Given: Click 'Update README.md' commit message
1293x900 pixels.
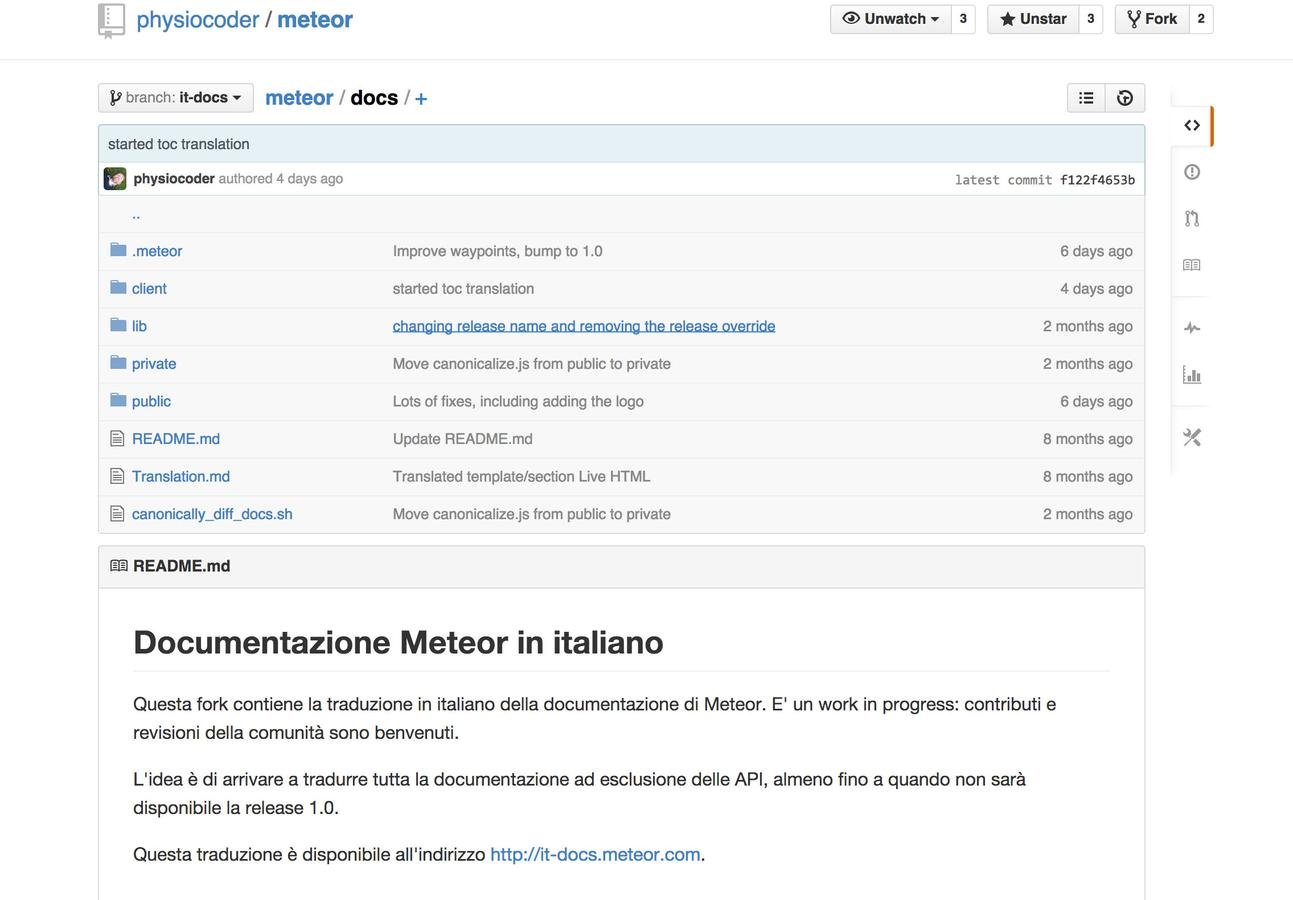Looking at the screenshot, I should coord(463,439).
